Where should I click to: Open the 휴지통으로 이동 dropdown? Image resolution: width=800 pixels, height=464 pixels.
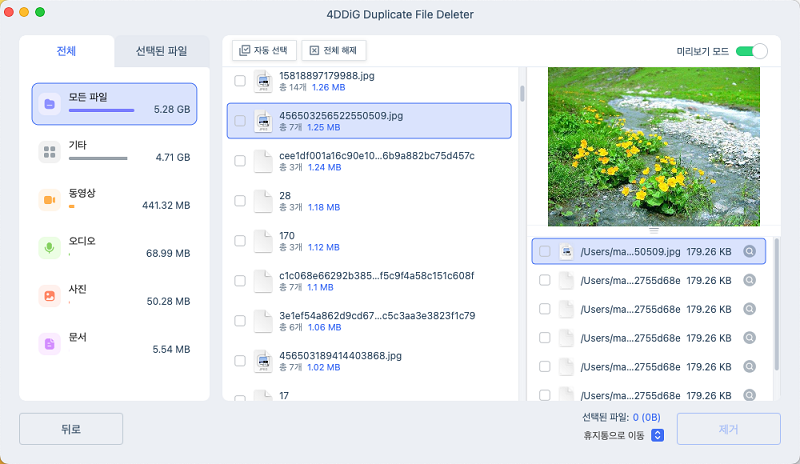pyautogui.click(x=658, y=435)
